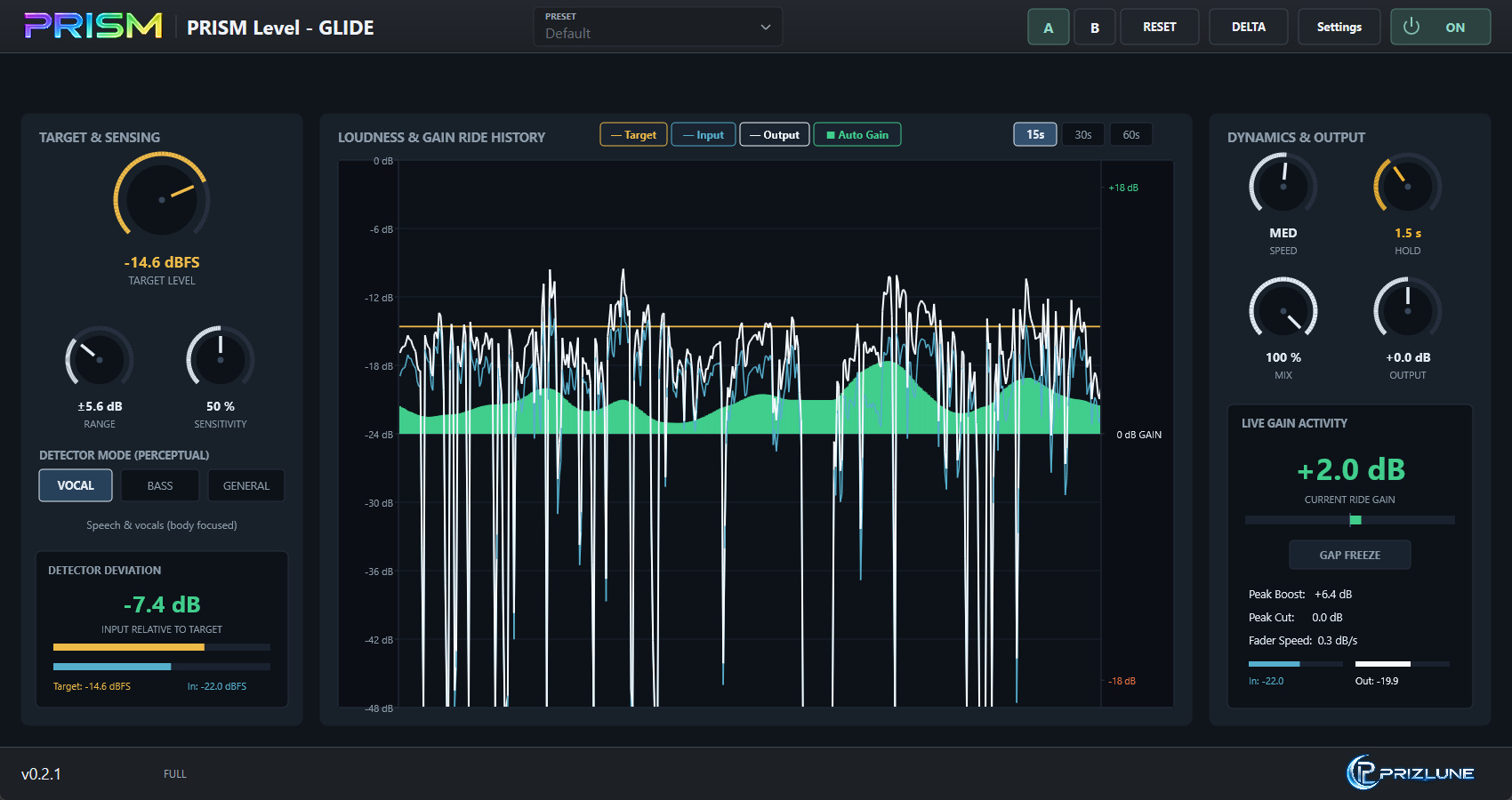Screen dimensions: 1512x800
Task: Switch history to 15s view
Action: click(1035, 134)
